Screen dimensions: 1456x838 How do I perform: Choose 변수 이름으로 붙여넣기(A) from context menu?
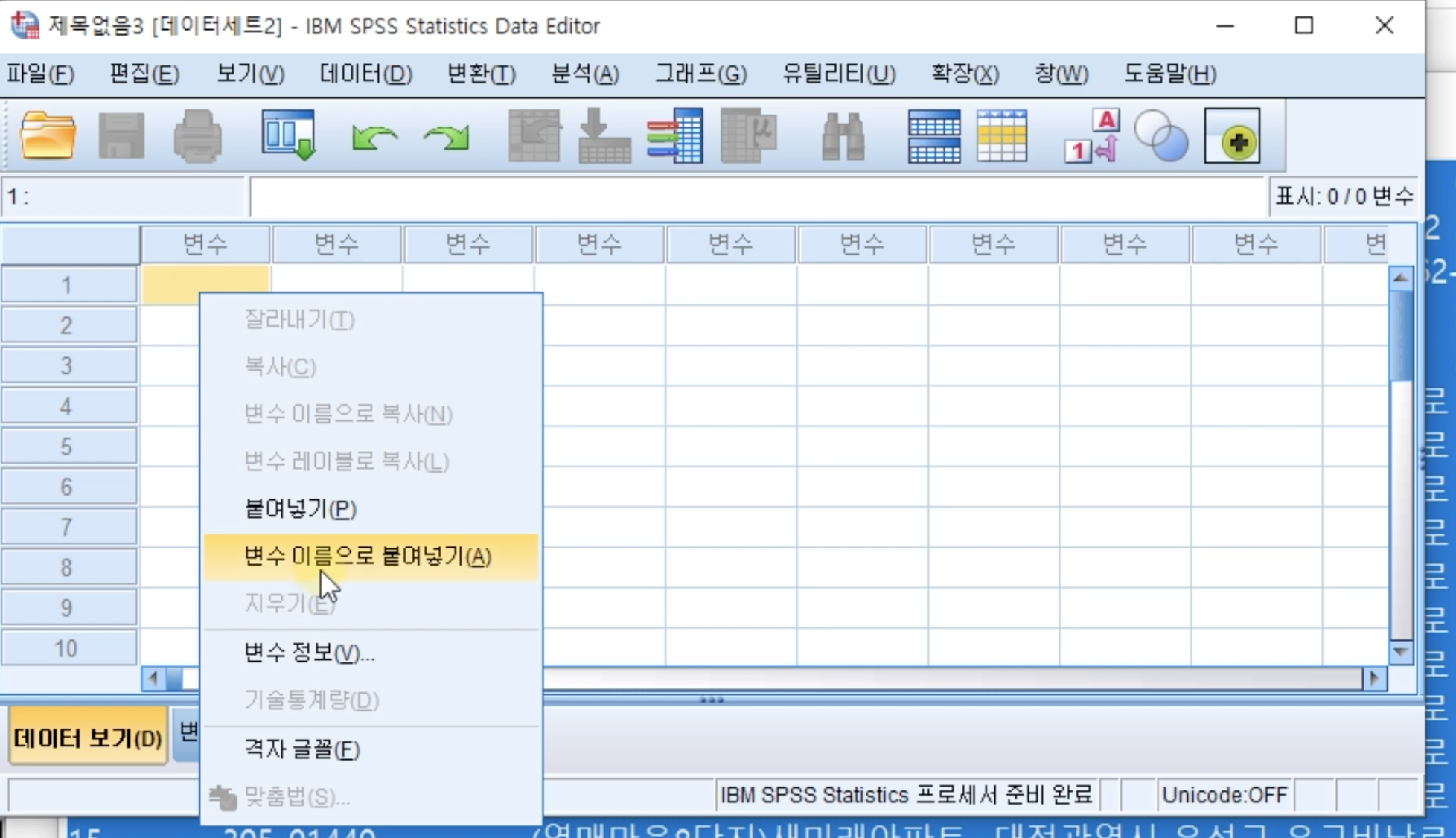(x=371, y=557)
